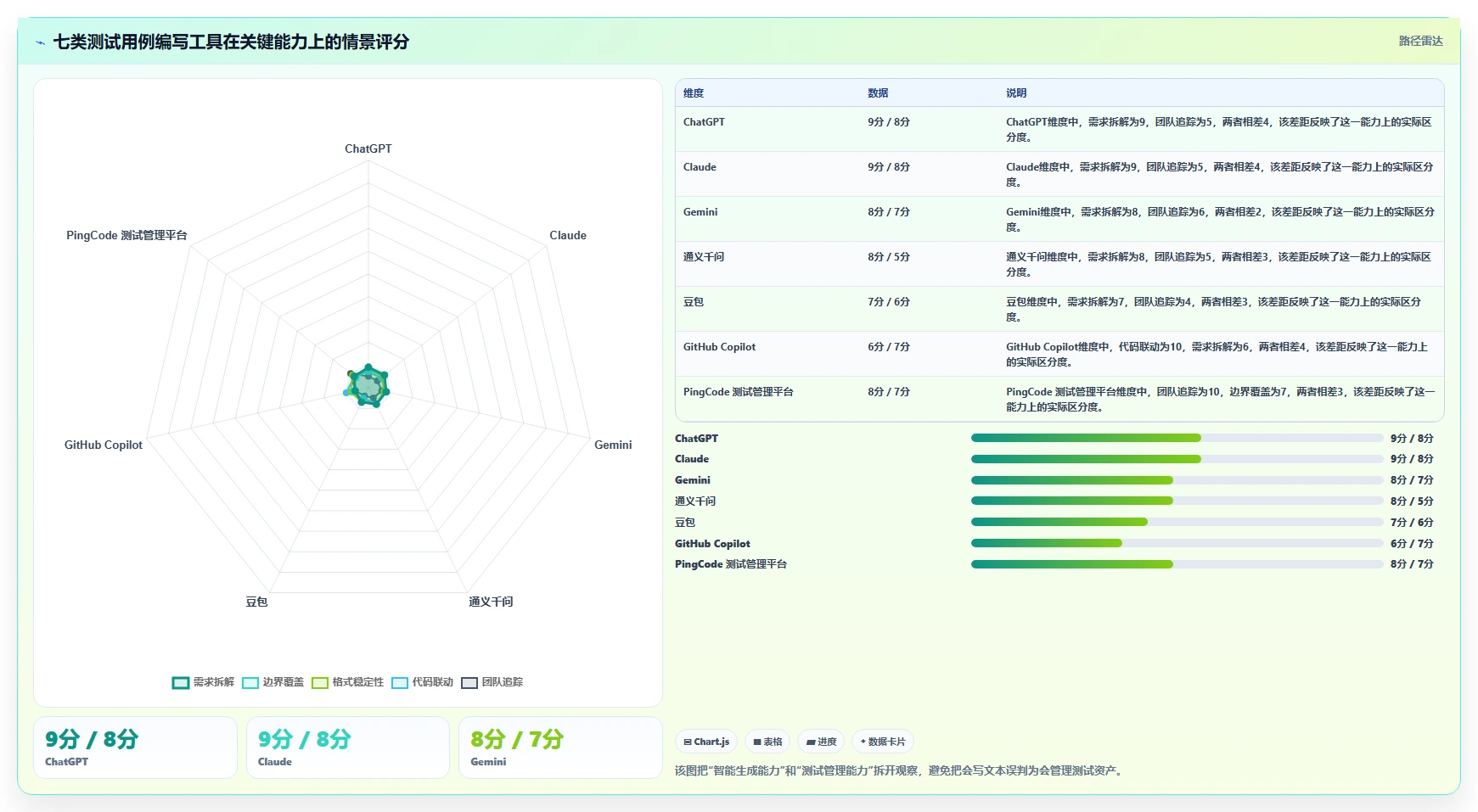The width and height of the screenshot is (1478, 812).
Task: Click the 8分 / 5分 value beside 通义千问 bar
Action: click(1412, 501)
